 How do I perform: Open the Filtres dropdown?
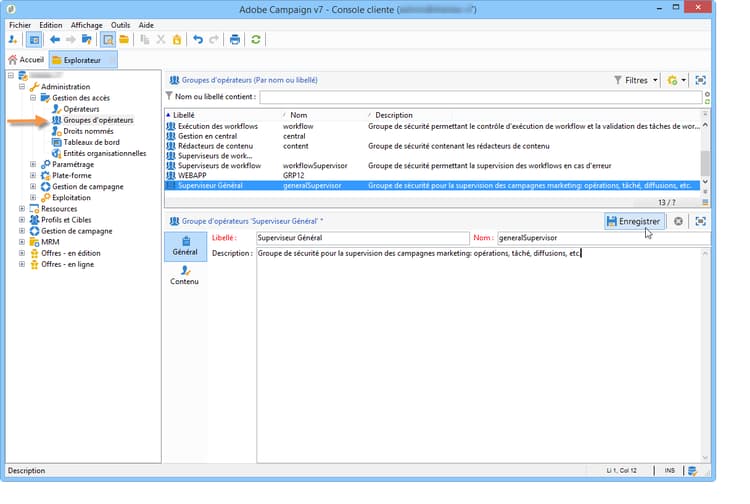pyautogui.click(x=636, y=80)
